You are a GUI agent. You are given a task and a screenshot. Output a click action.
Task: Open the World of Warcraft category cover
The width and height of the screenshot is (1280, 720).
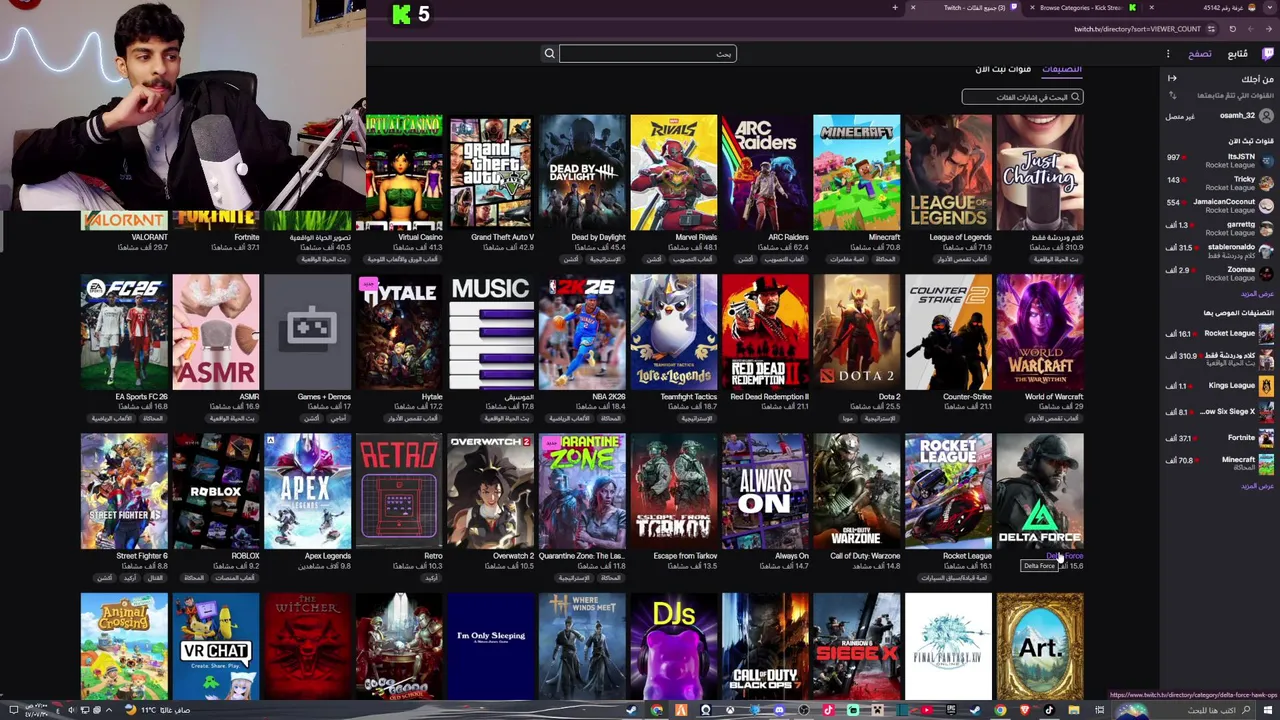[1040, 332]
